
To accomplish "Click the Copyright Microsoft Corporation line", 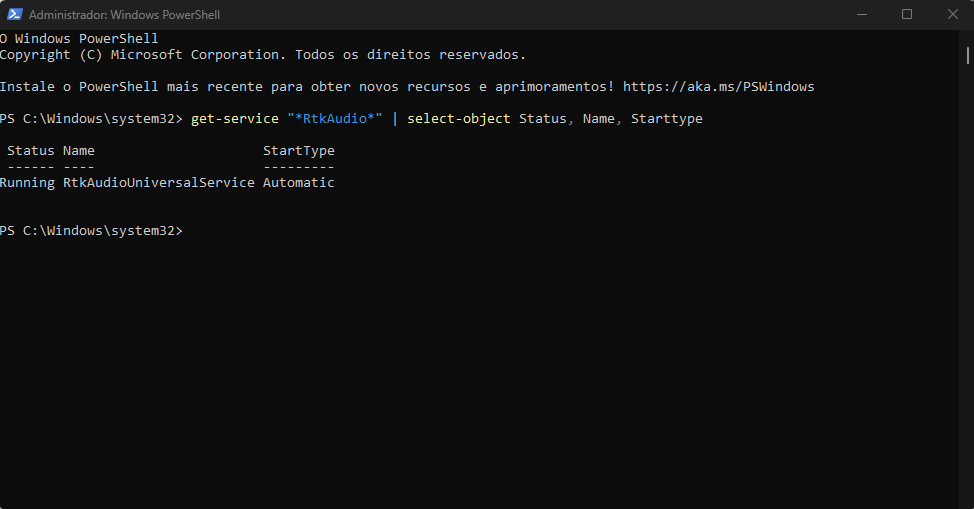I will [x=263, y=55].
